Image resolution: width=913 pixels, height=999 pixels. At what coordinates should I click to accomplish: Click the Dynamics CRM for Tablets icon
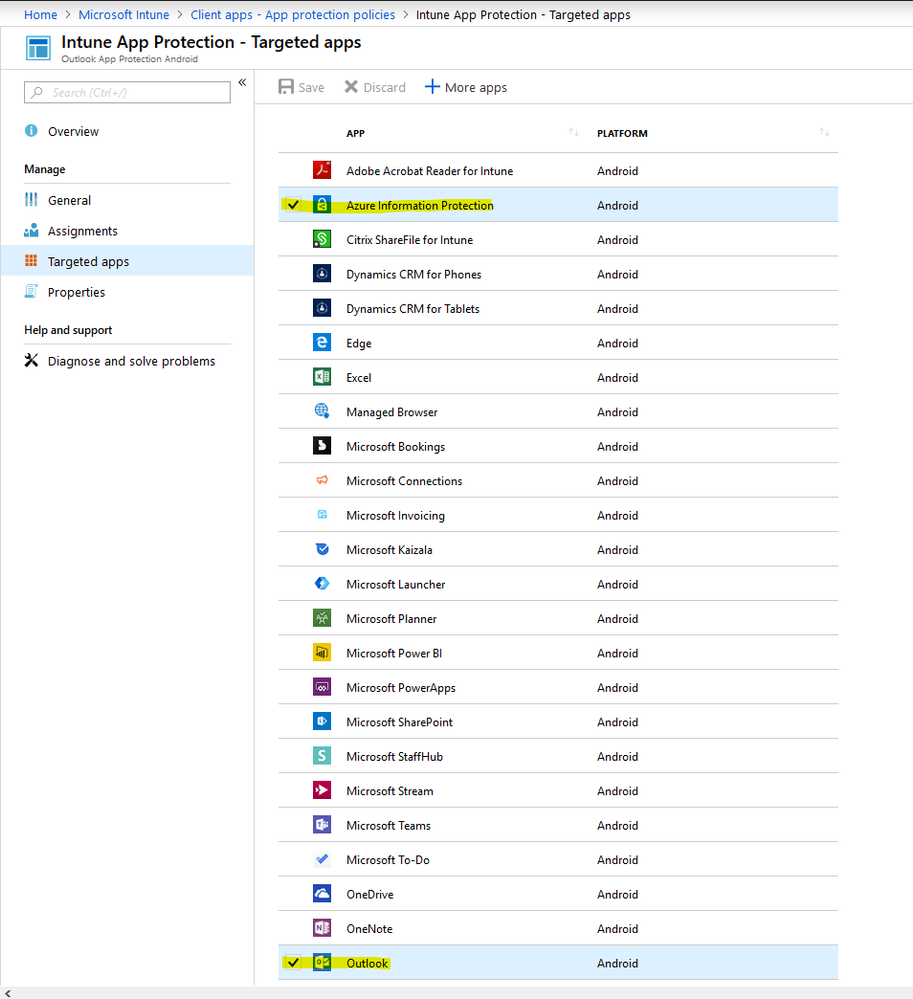tap(322, 308)
